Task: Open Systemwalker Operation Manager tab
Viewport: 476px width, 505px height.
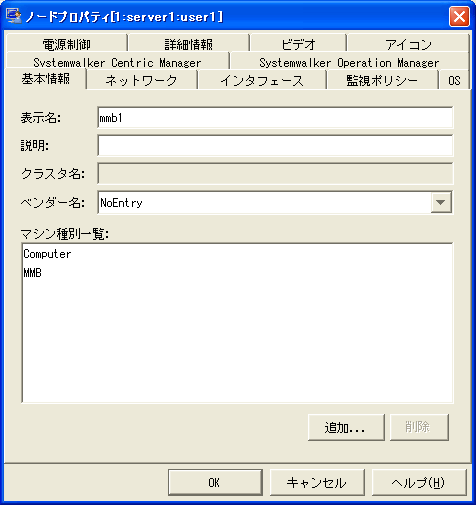Action: coord(349,62)
